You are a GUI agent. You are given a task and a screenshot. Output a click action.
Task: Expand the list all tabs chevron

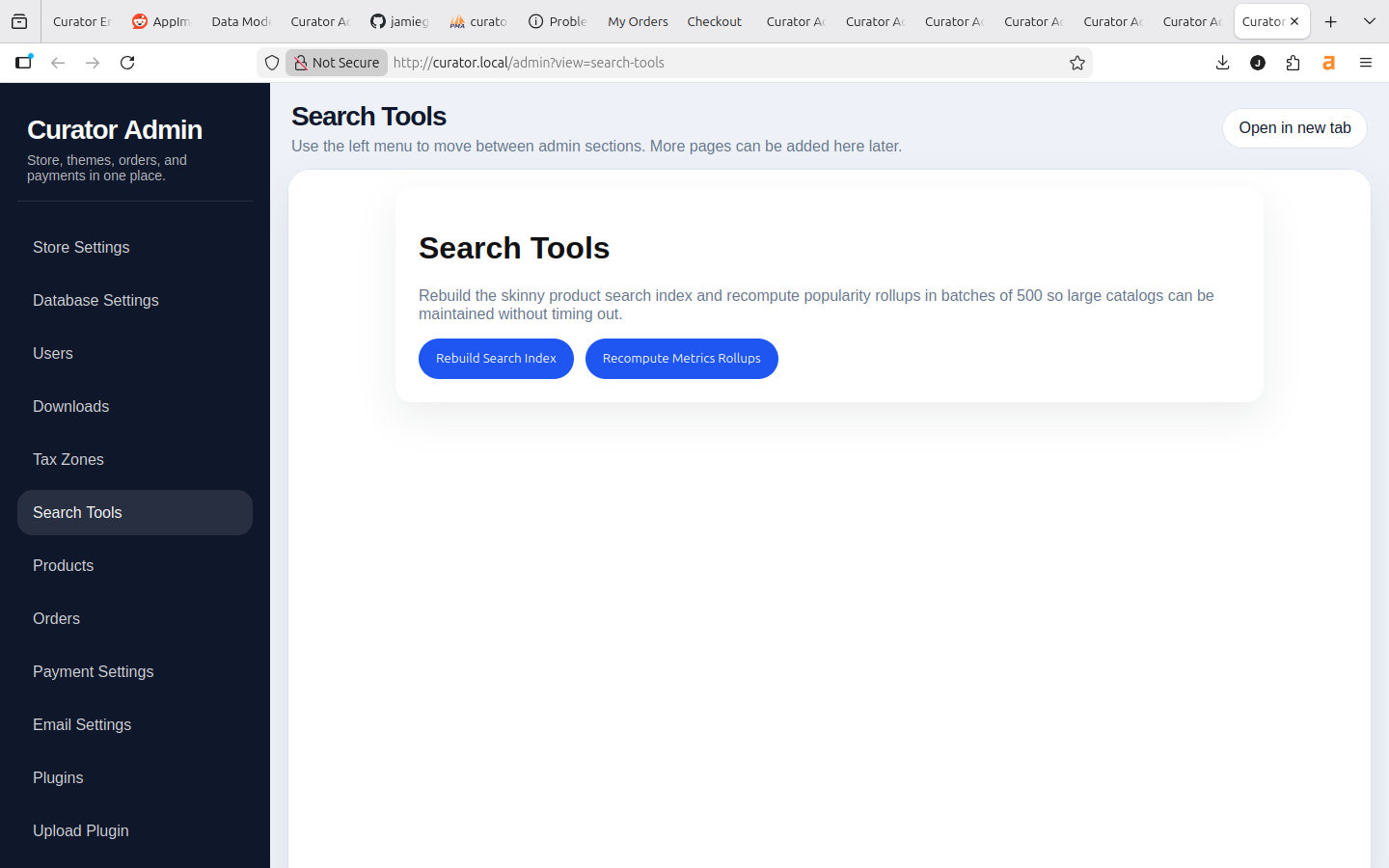1369,21
